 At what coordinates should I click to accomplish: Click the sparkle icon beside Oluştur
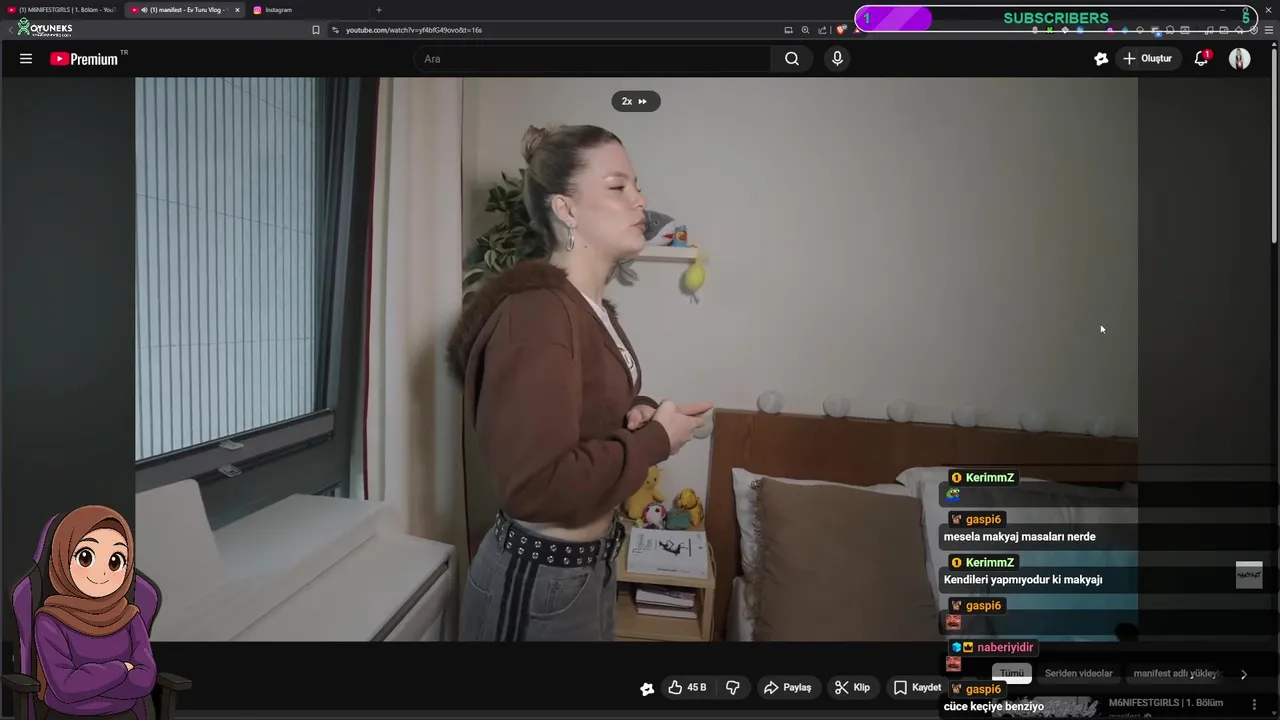[x=1101, y=59]
